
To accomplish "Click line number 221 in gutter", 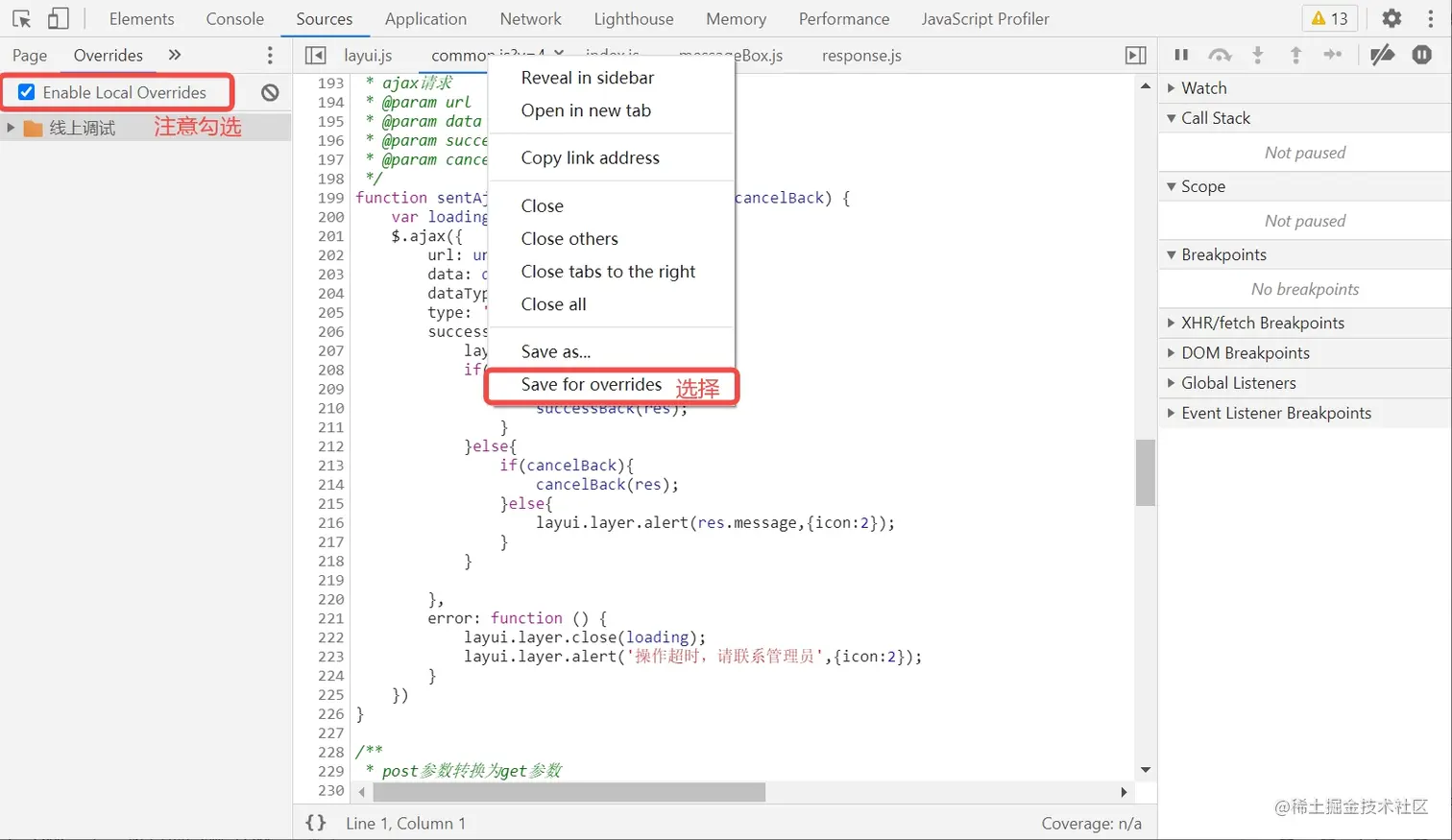I will [x=330, y=618].
